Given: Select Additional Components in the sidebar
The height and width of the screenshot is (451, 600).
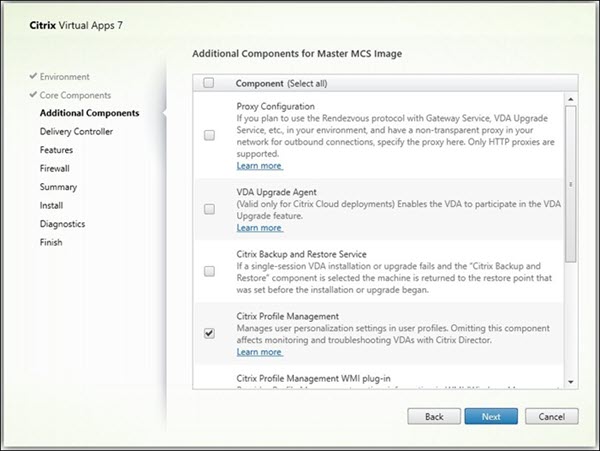Looking at the screenshot, I should pyautogui.click(x=89, y=113).
